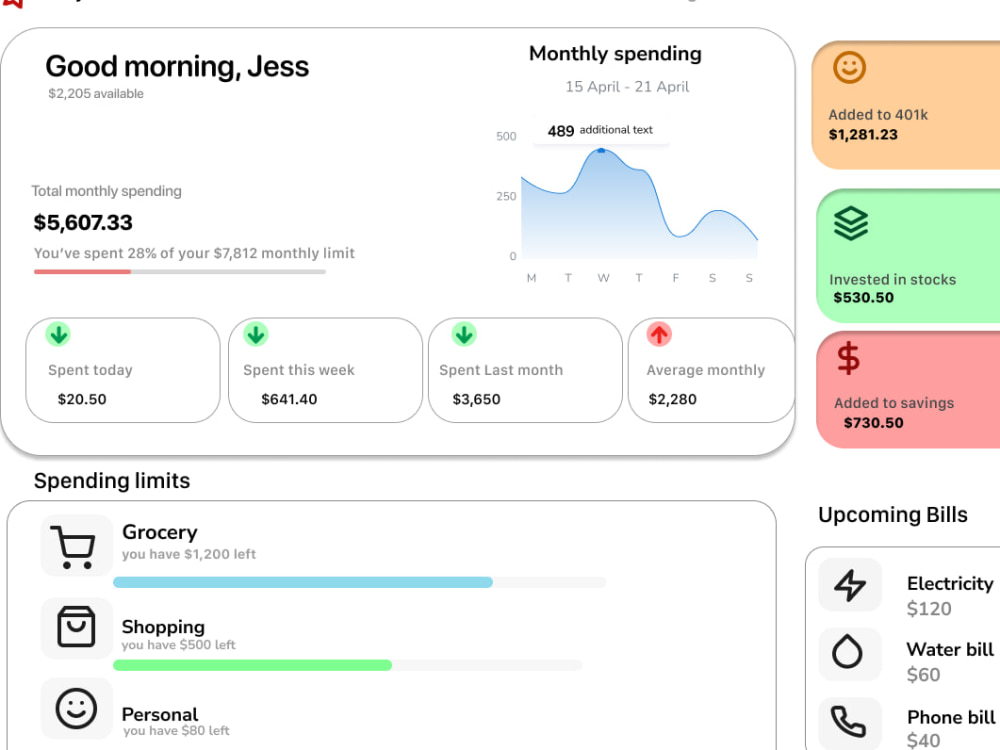Click the Shopping category label
1000x750 pixels.
pos(163,627)
